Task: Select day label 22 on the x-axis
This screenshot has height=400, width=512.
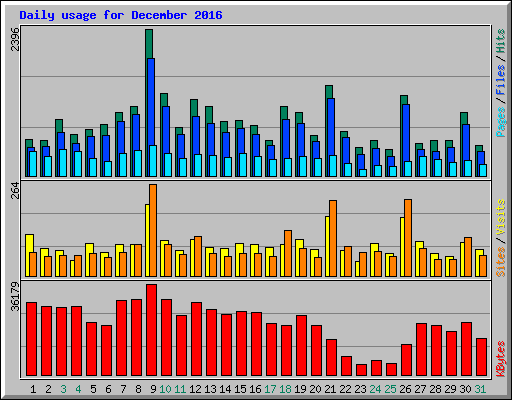Action: pos(345,389)
